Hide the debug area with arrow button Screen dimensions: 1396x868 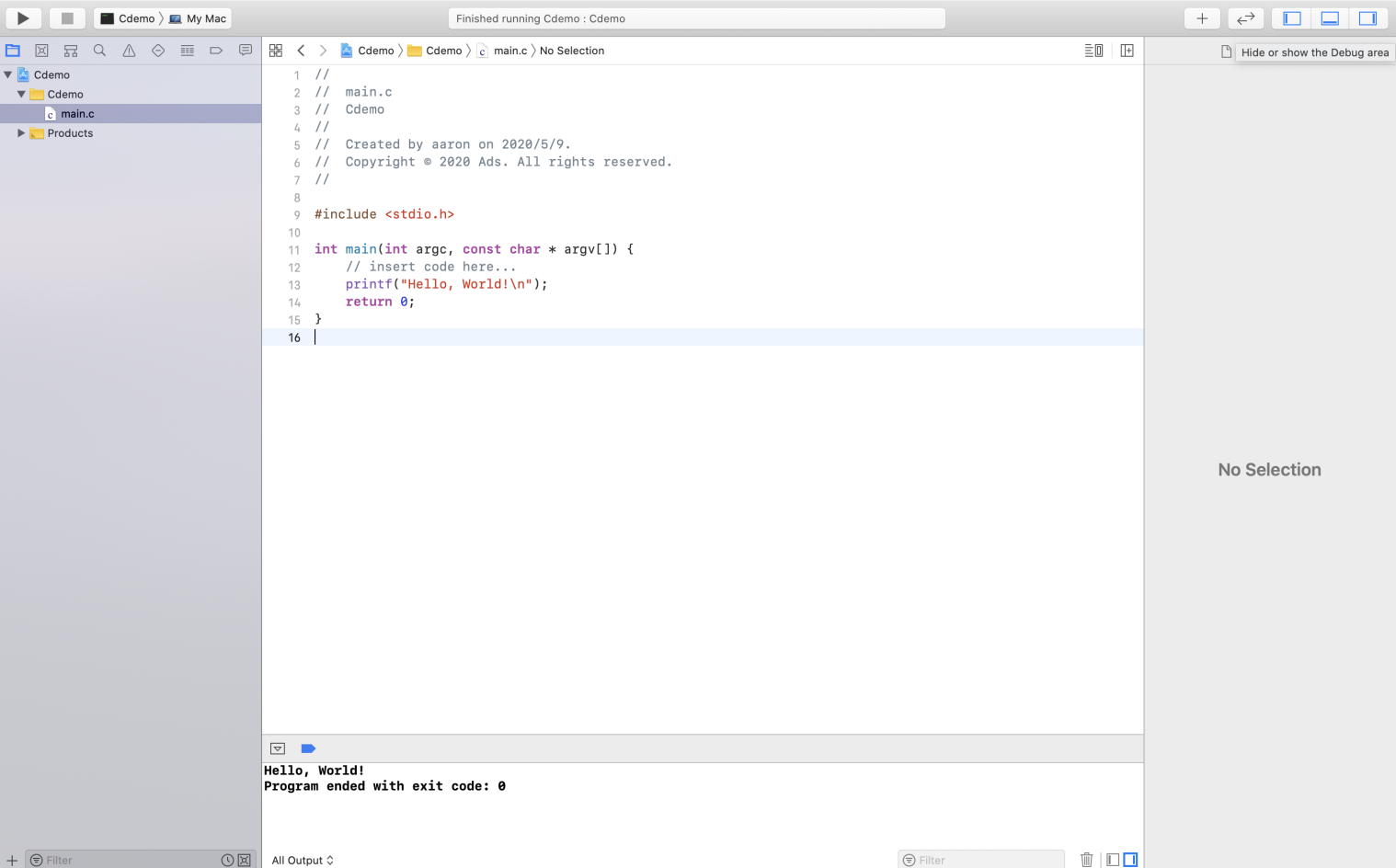tap(278, 748)
